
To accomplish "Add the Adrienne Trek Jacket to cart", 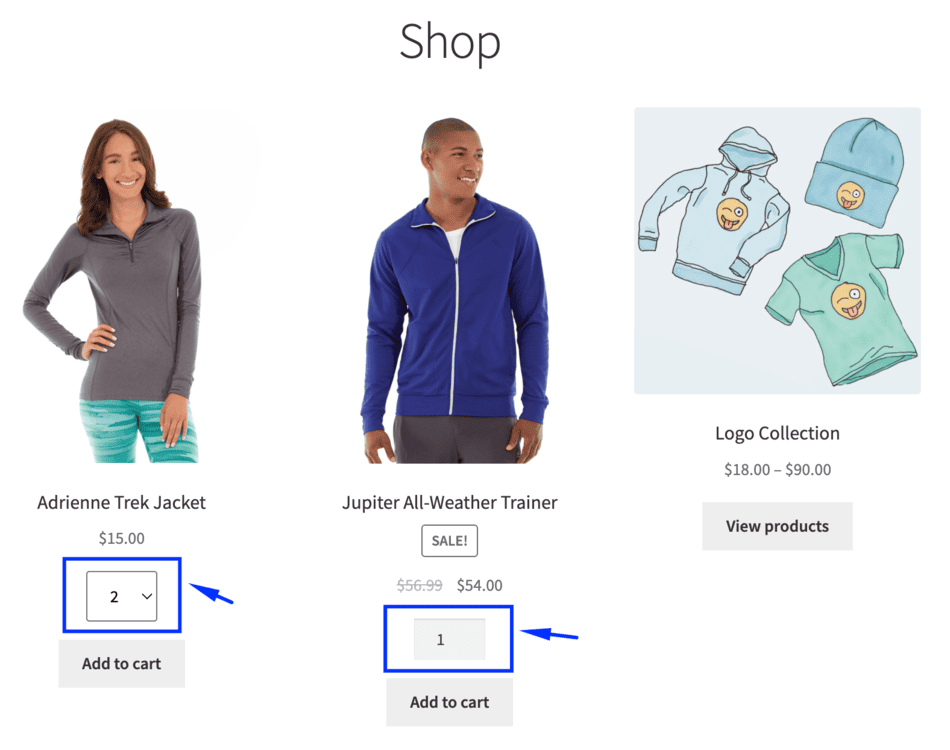I will pos(122,663).
